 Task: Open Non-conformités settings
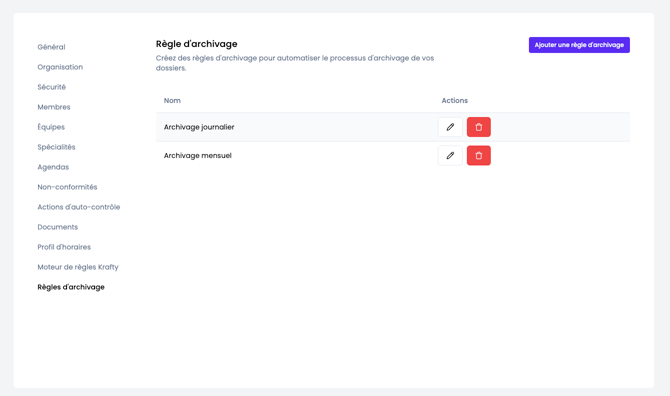(68, 187)
